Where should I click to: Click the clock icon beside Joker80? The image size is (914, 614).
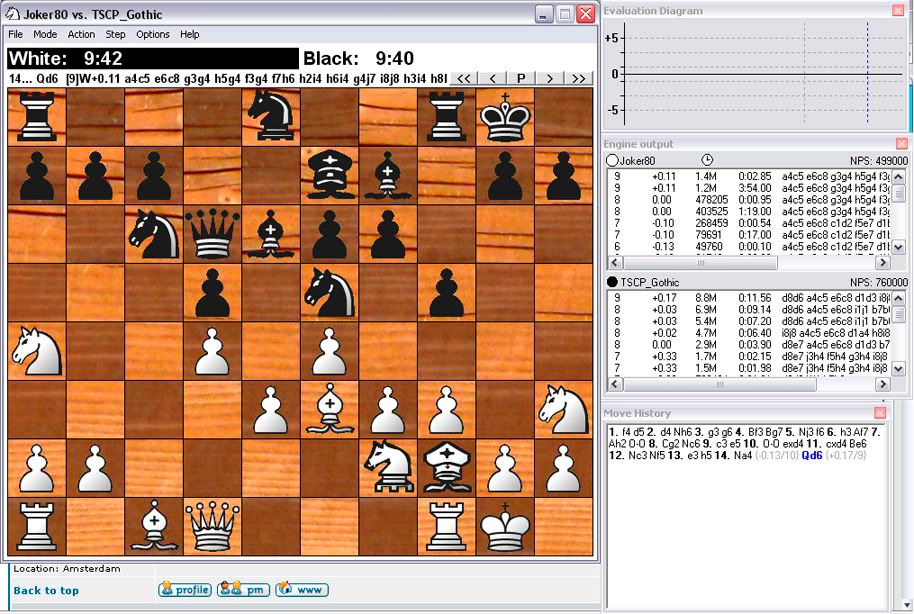click(708, 160)
